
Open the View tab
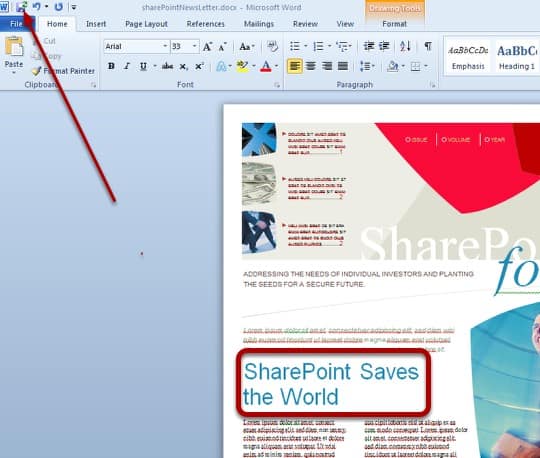pos(345,24)
